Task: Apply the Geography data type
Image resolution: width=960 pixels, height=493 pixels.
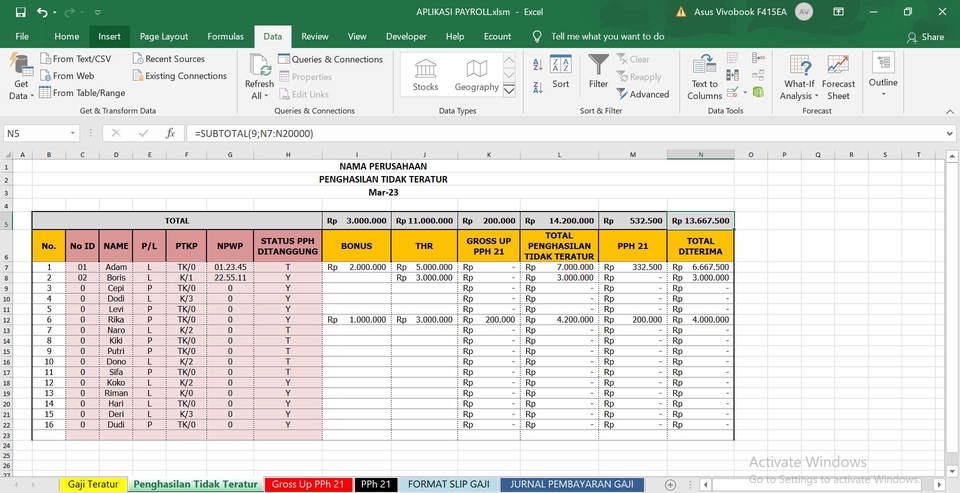Action: point(476,75)
